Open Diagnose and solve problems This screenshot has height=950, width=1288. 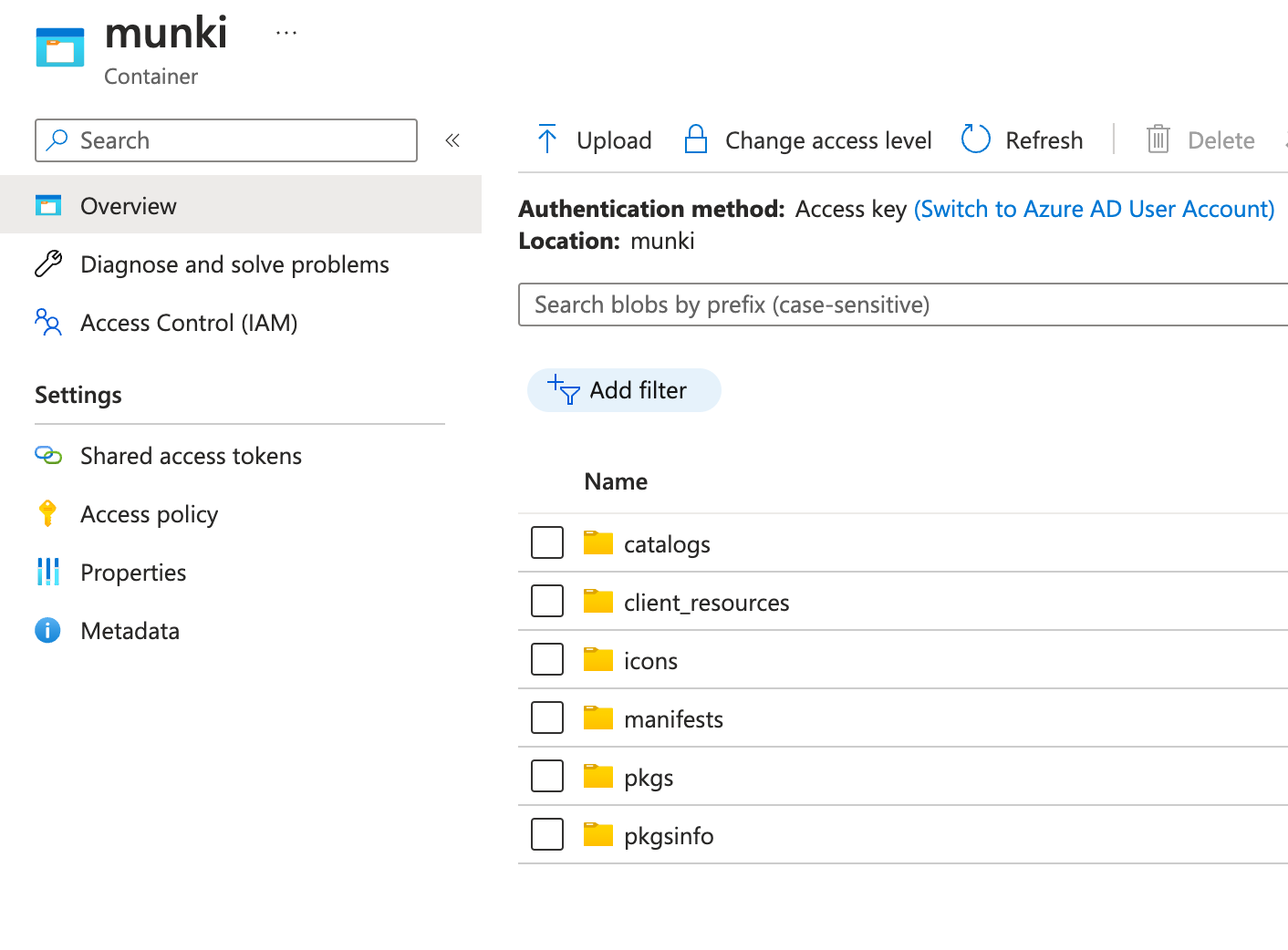[234, 264]
